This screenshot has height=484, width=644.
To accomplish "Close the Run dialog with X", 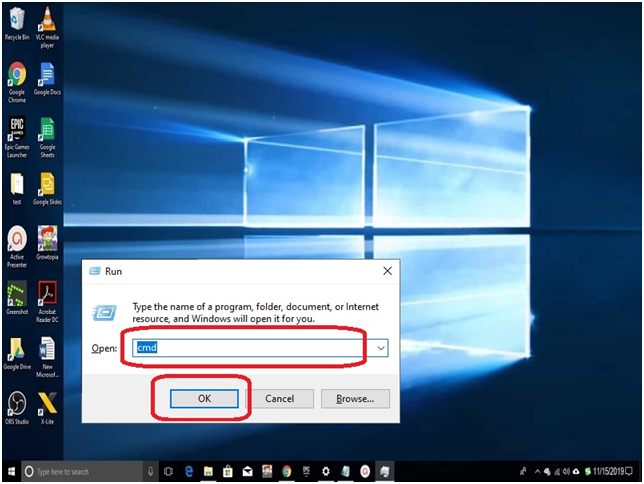I will point(387,271).
